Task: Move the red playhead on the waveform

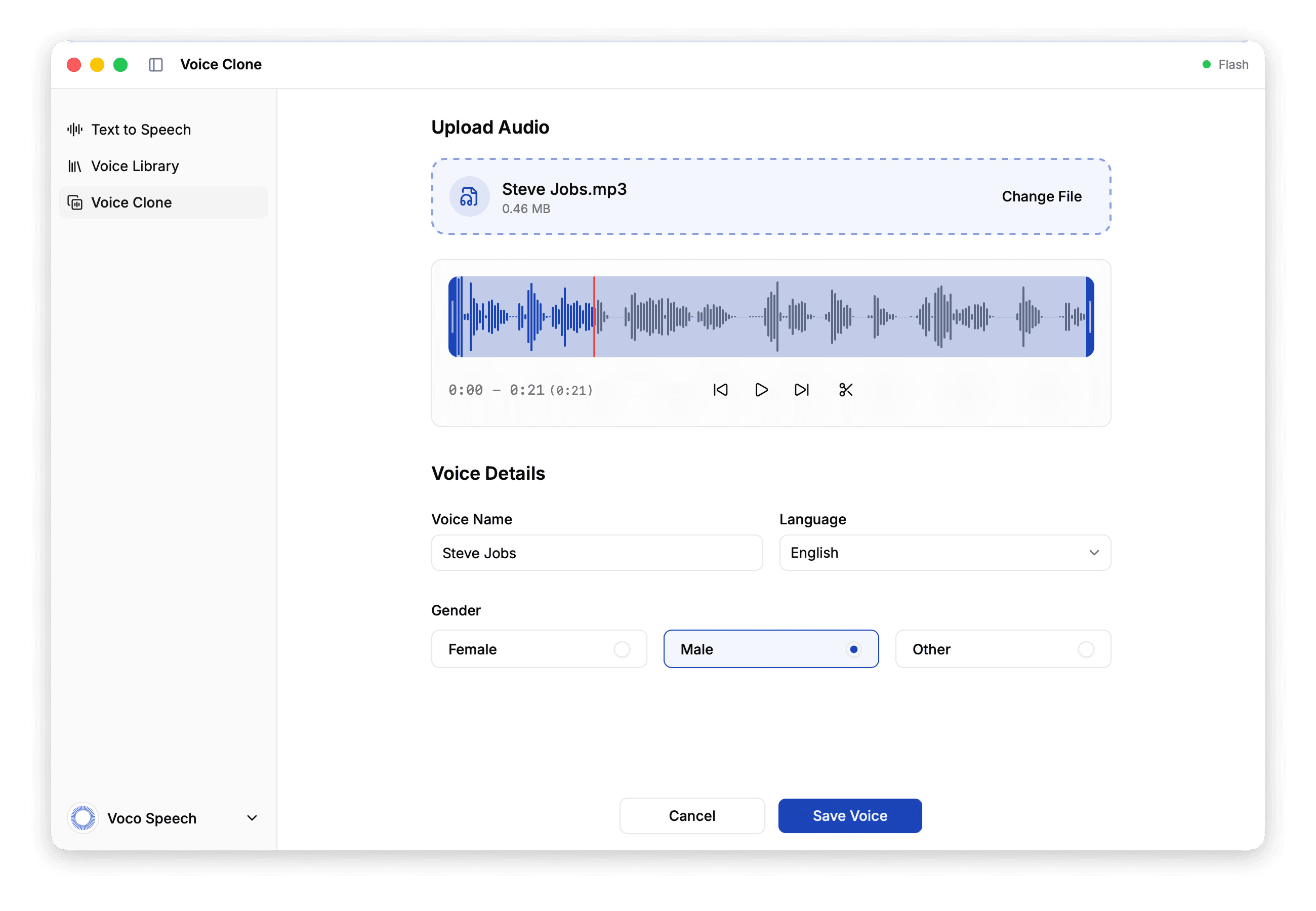Action: click(x=594, y=317)
